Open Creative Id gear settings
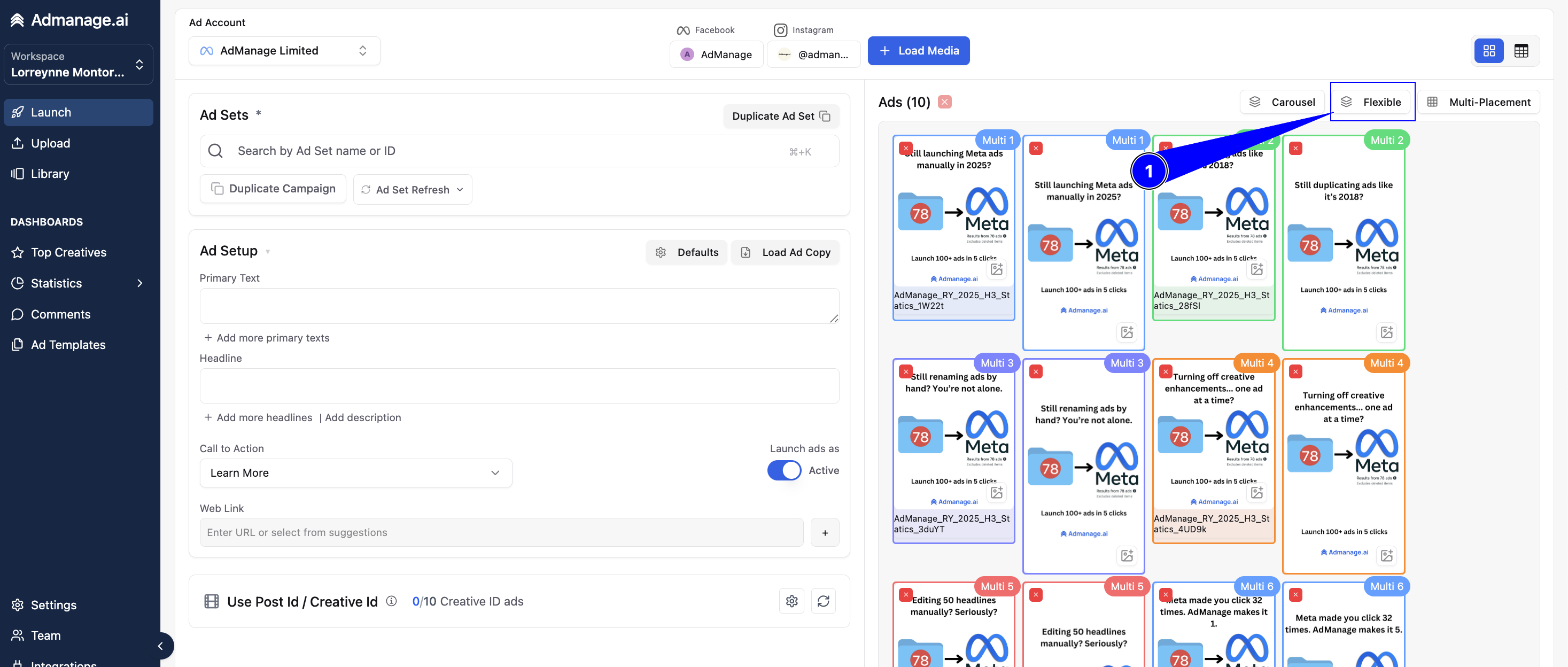The height and width of the screenshot is (667, 1568). pyautogui.click(x=791, y=601)
